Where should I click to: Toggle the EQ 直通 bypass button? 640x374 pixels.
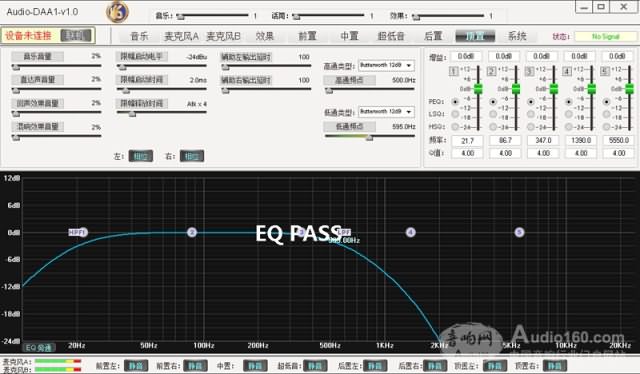39,347
